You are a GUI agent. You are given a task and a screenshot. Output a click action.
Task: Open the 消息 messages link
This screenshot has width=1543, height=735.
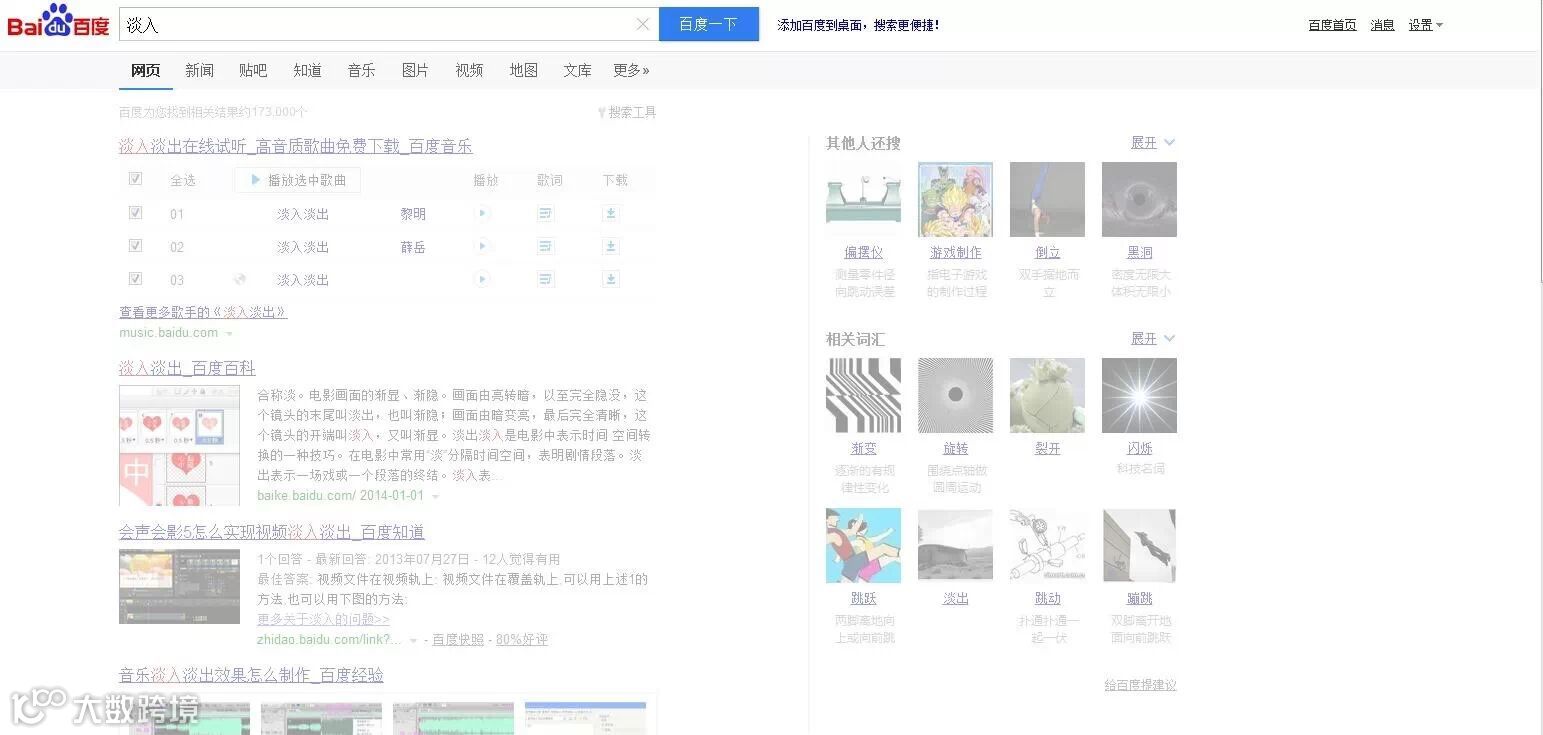tap(1382, 25)
